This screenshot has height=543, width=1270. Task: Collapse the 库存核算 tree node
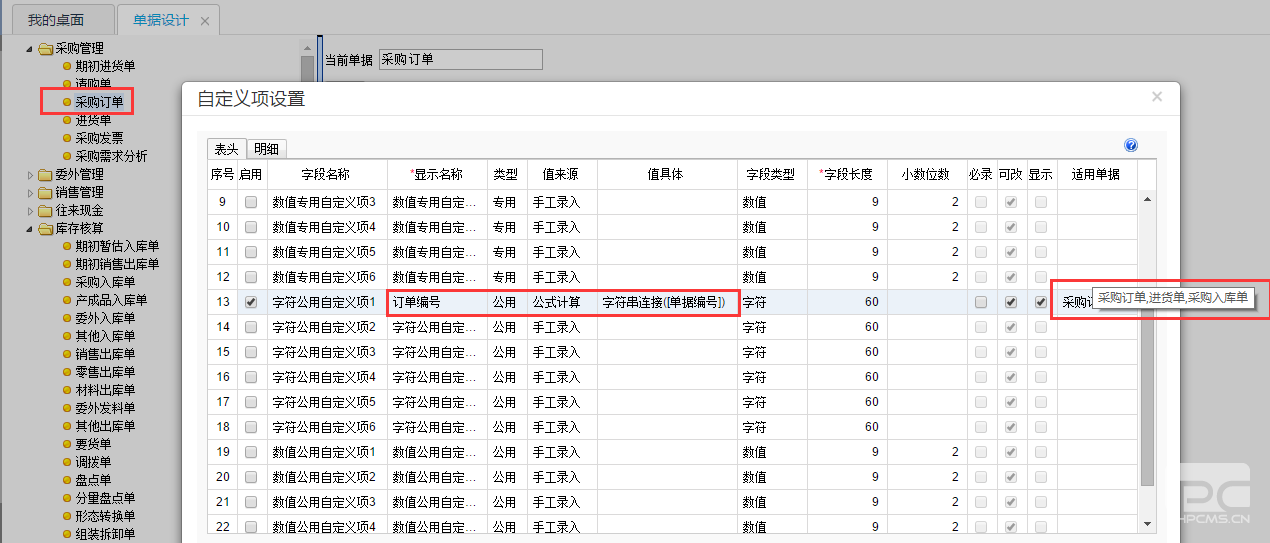tap(30, 228)
